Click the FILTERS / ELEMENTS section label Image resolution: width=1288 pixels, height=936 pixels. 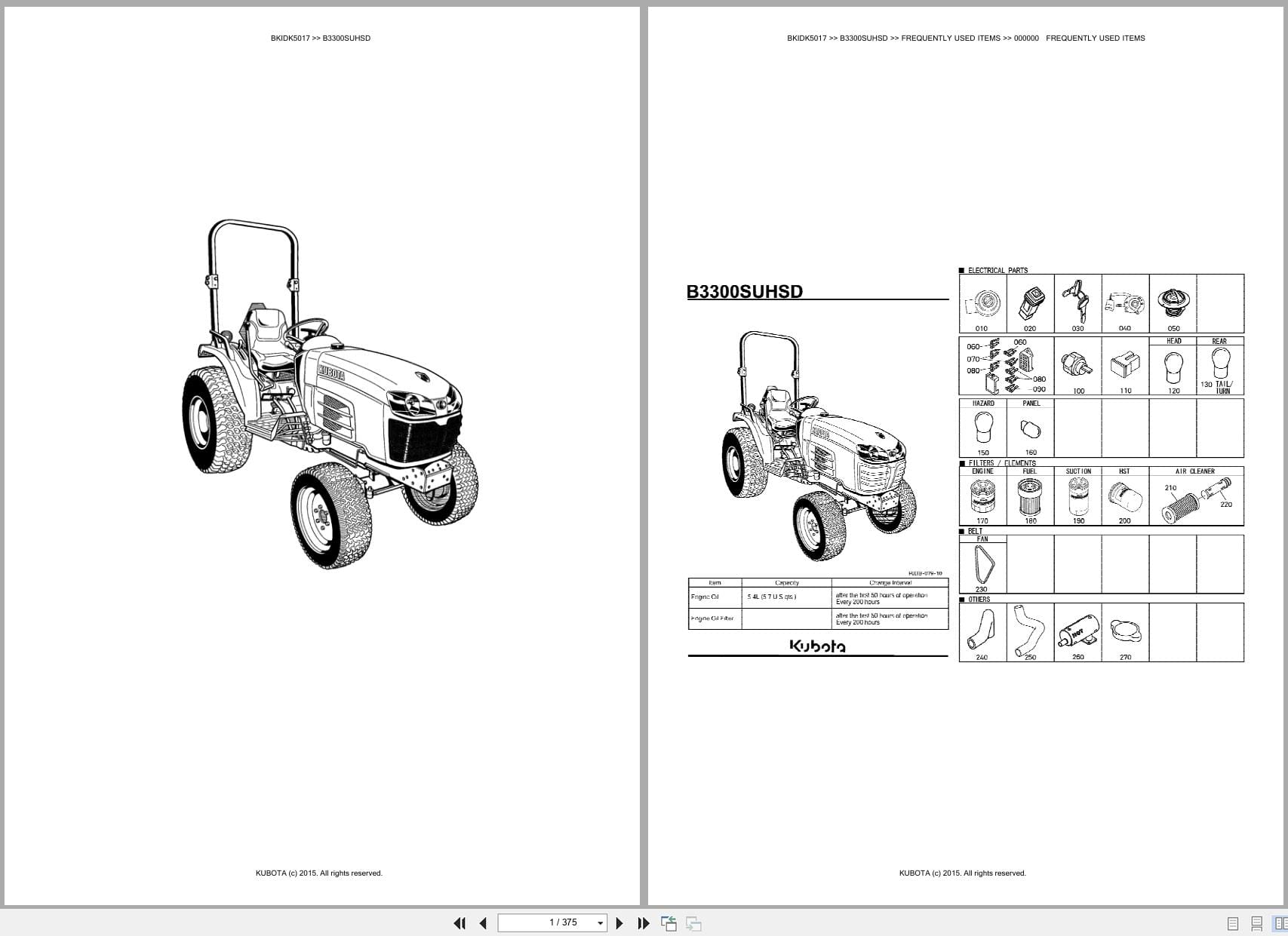pos(1002,463)
